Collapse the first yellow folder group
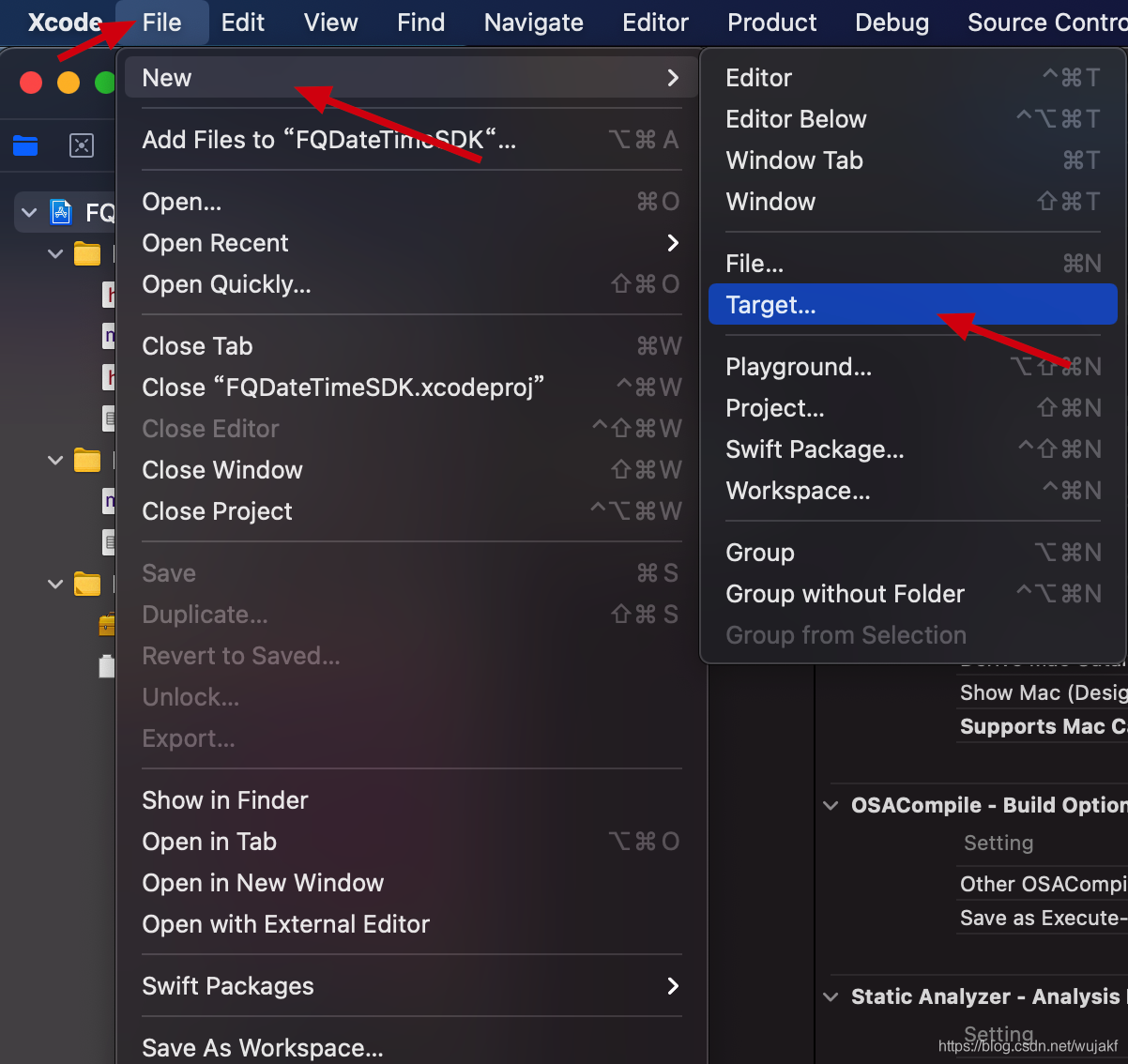Screen dimensions: 1128x1064 [55, 253]
